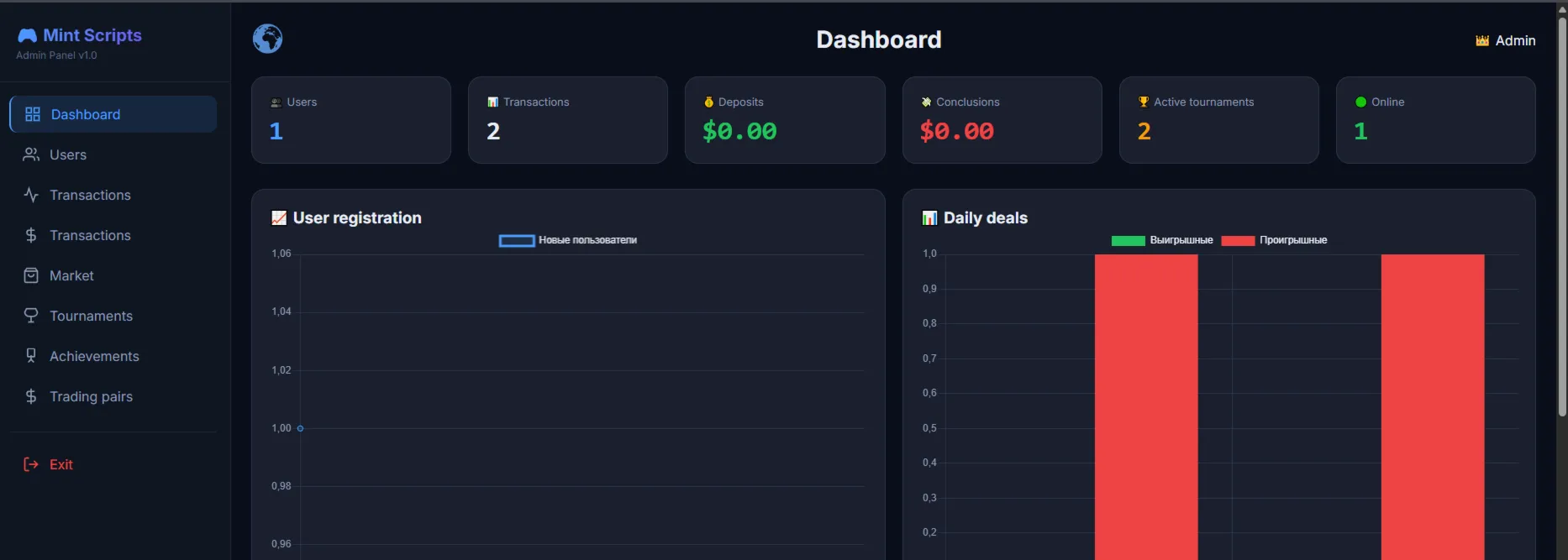The width and height of the screenshot is (1568, 560).
Task: Click the bar chart icon beside Daily deals
Action: 929,218
